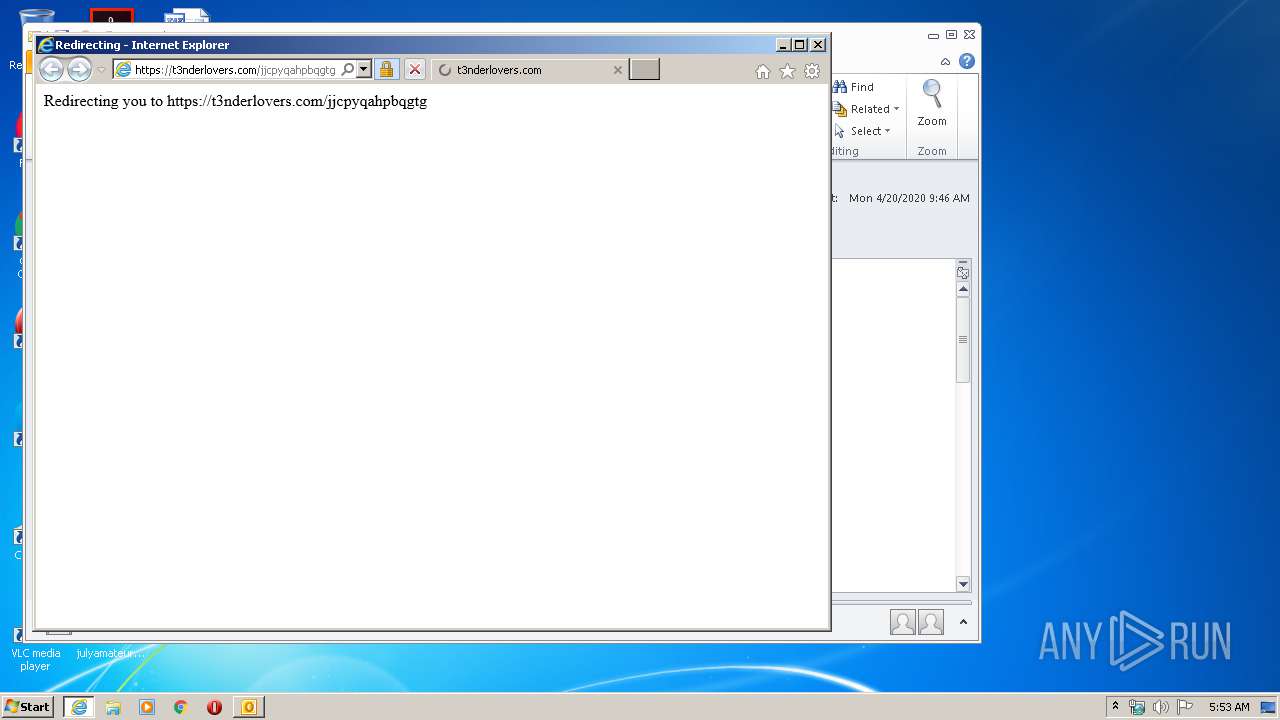The height and width of the screenshot is (720, 1280).
Task: Expand the address bar autocomplete dropdown
Action: point(363,70)
